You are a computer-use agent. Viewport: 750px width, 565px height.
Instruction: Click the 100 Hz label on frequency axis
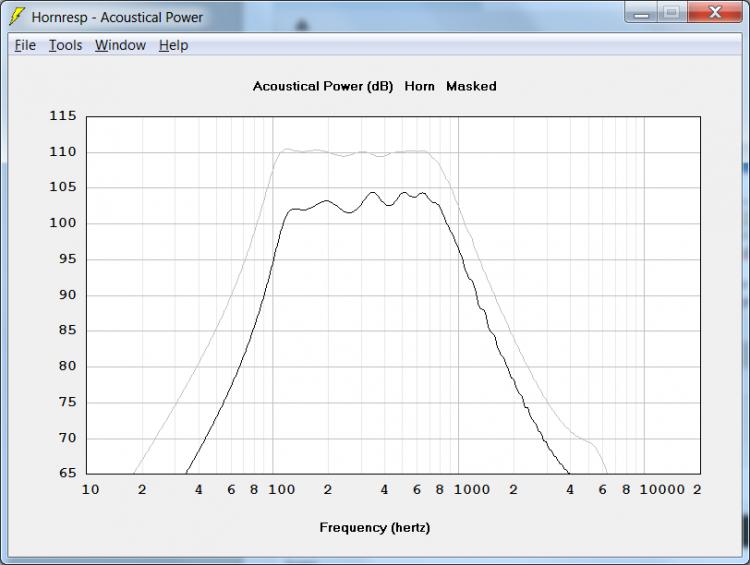coord(281,490)
